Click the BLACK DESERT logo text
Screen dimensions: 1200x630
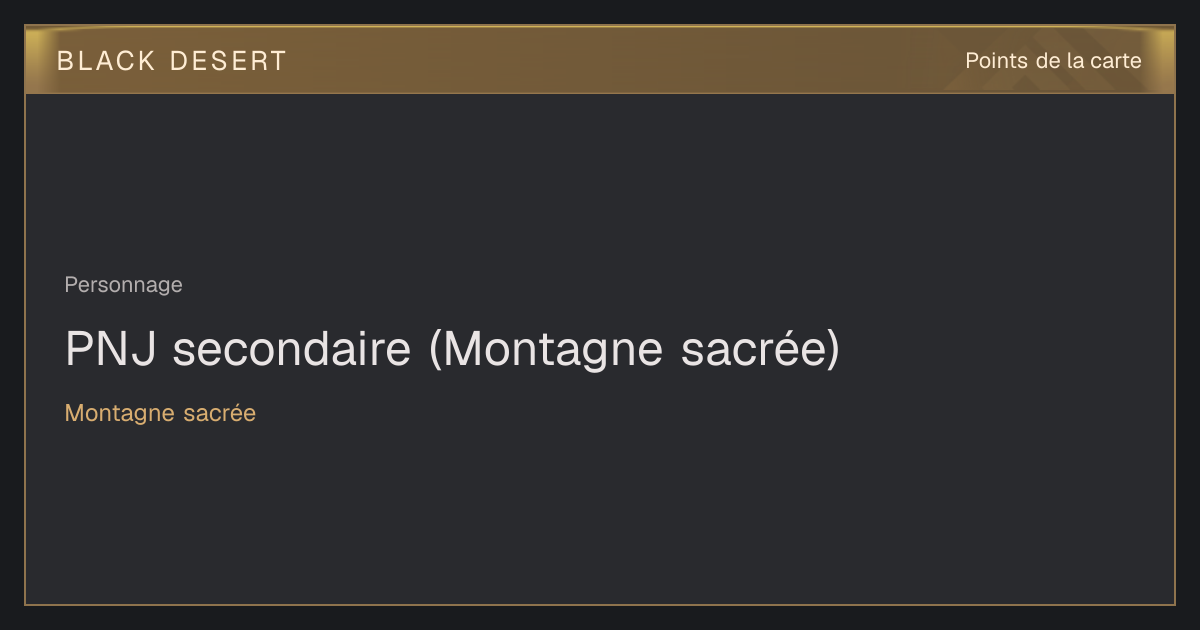pos(171,61)
